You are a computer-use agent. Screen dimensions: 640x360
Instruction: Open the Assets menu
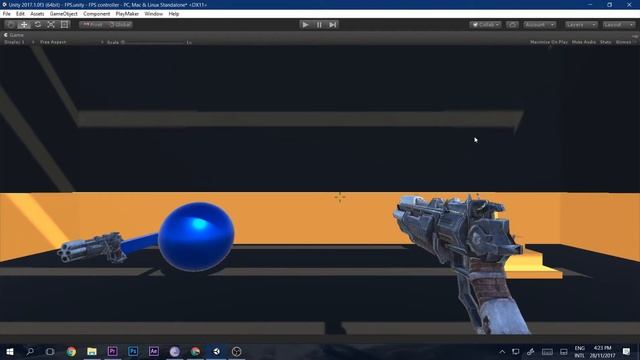coord(37,14)
